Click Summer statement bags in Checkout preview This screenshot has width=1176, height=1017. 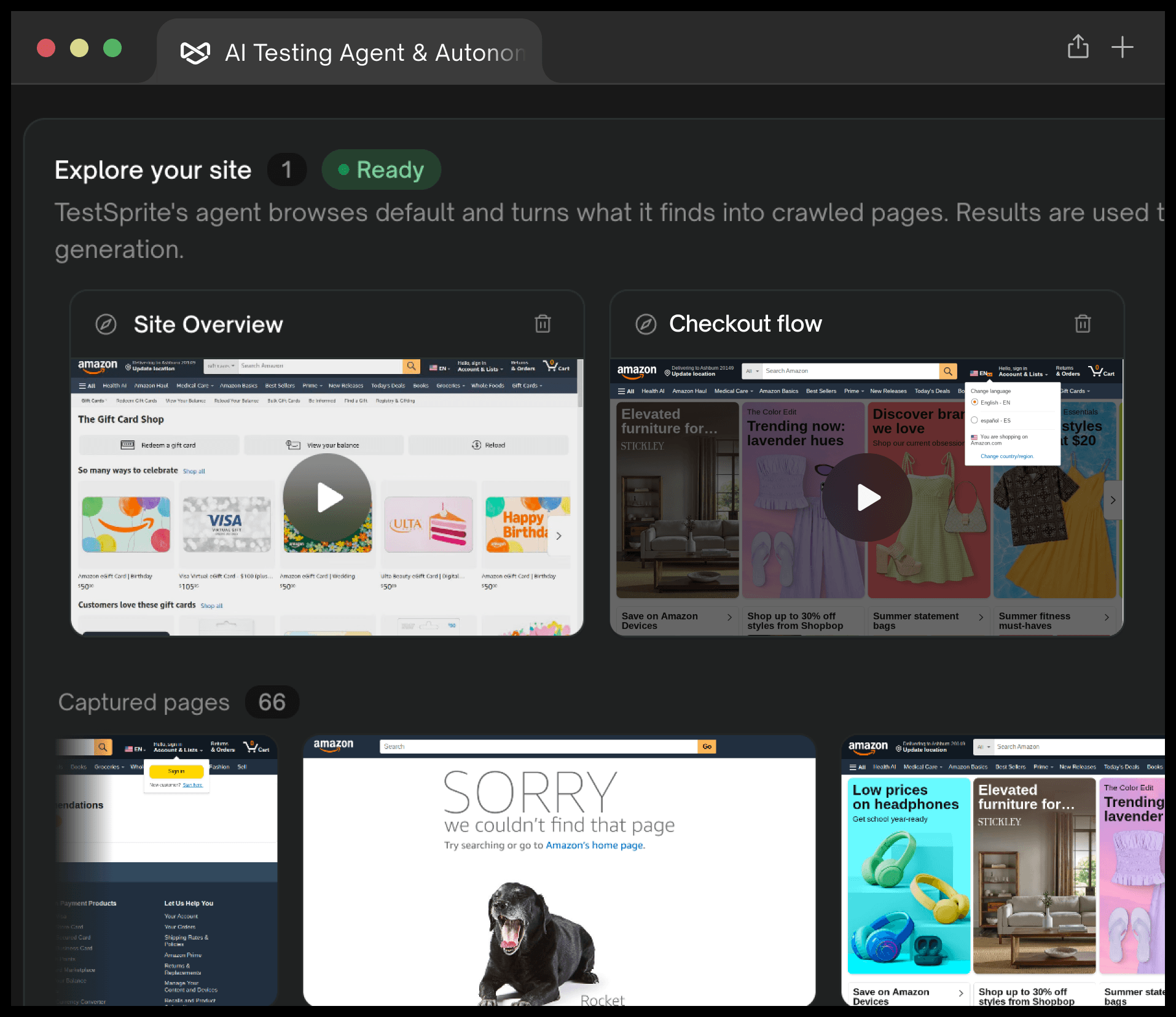(x=928, y=621)
